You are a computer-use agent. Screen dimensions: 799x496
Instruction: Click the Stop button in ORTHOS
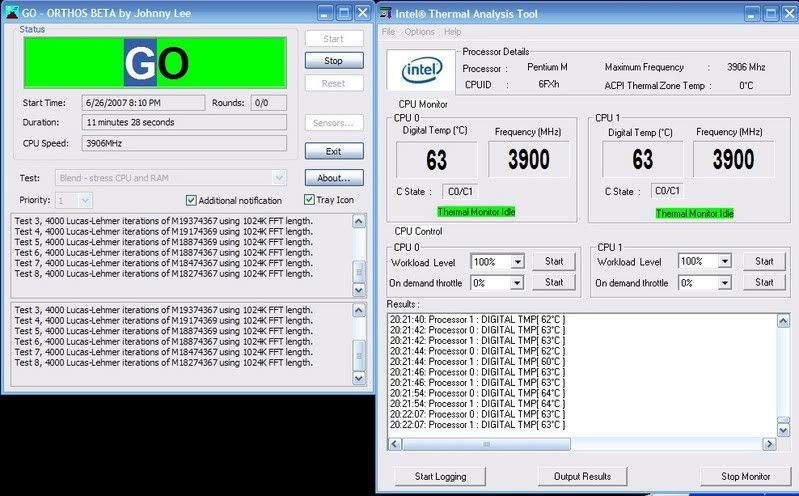point(334,61)
